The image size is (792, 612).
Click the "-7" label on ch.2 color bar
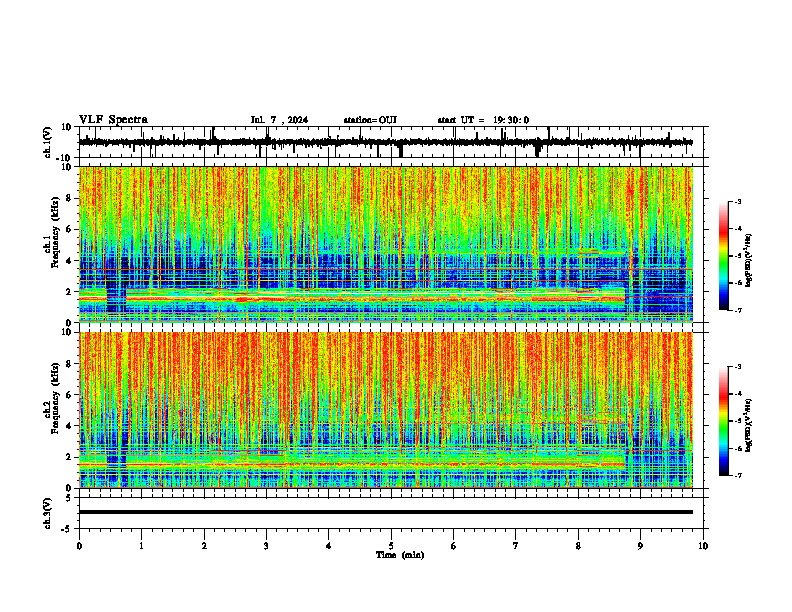pos(737,475)
